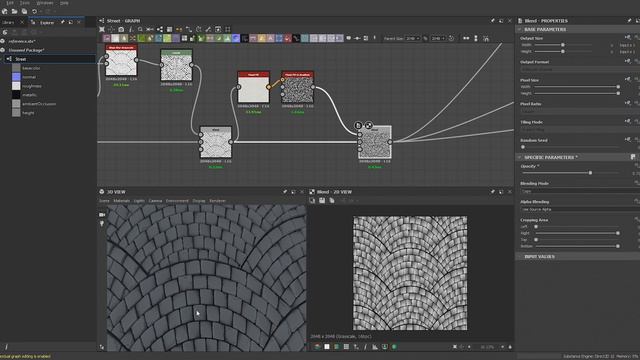
Task: Click the cobblestone preview in 2D view
Action: (410, 273)
